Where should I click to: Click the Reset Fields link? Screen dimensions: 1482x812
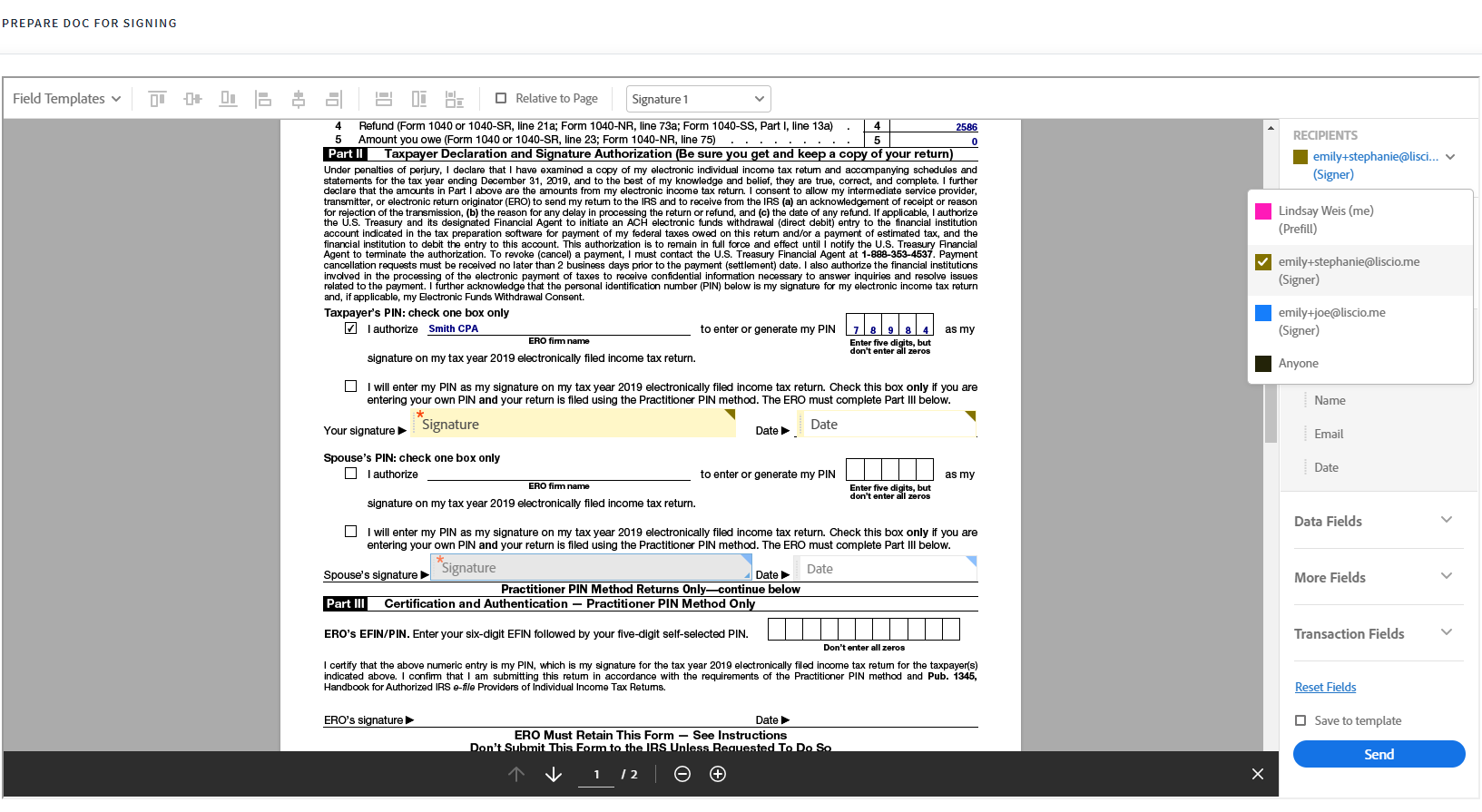click(x=1326, y=687)
